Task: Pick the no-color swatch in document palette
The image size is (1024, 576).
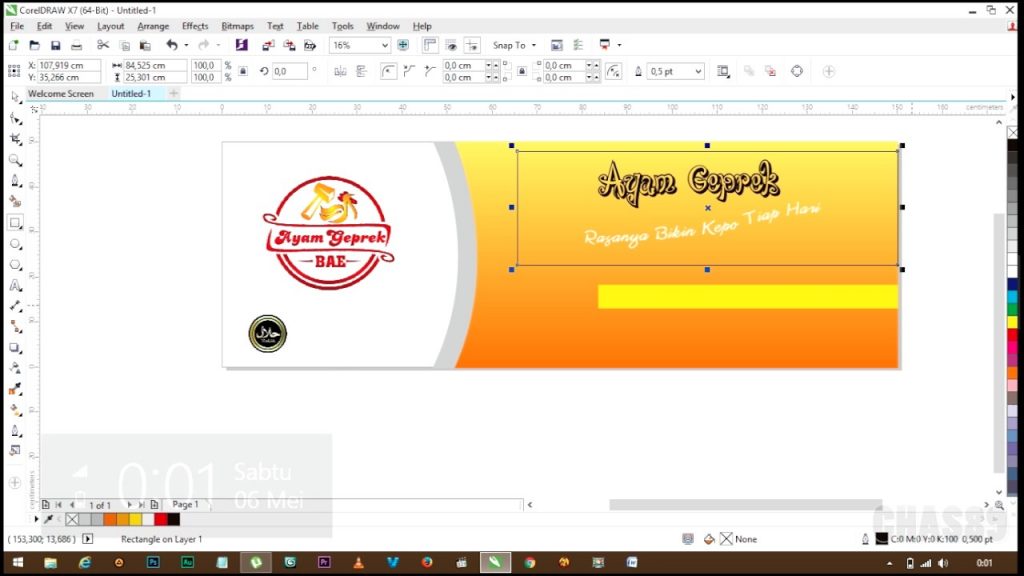Action: coord(72,519)
